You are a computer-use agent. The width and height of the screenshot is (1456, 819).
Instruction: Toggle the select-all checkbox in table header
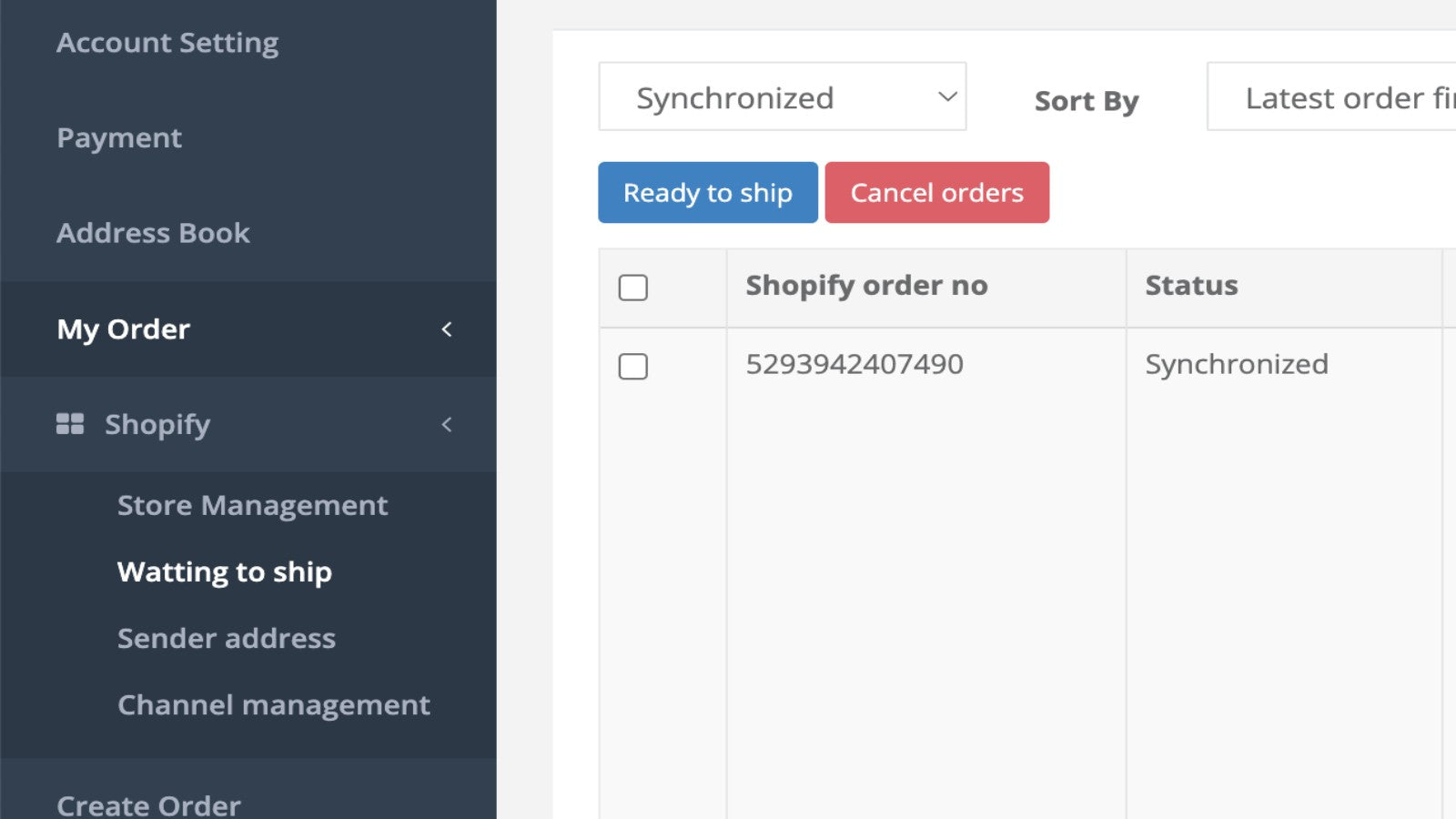pyautogui.click(x=632, y=287)
